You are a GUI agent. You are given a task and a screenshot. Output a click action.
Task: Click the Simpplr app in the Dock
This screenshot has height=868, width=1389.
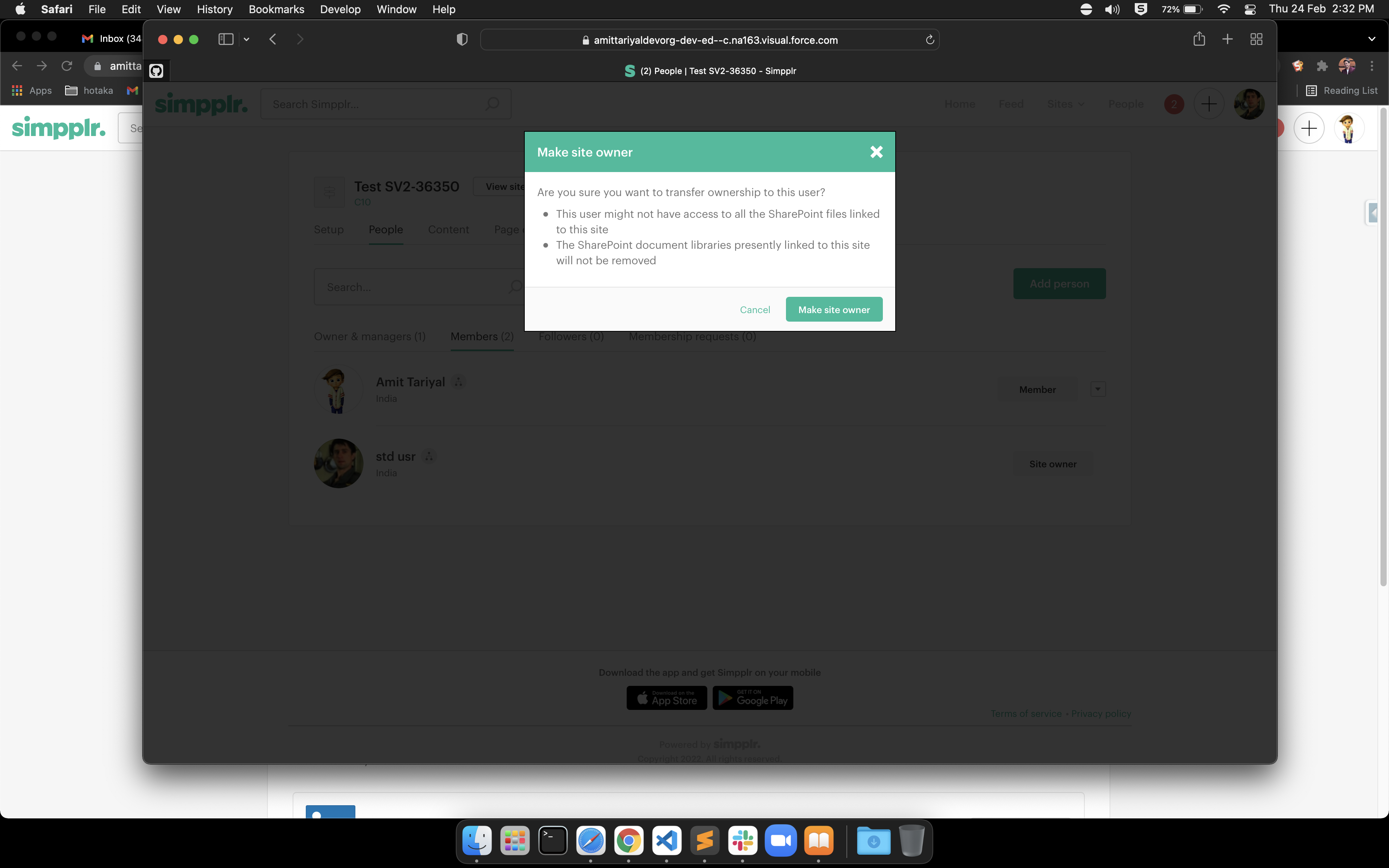click(704, 840)
